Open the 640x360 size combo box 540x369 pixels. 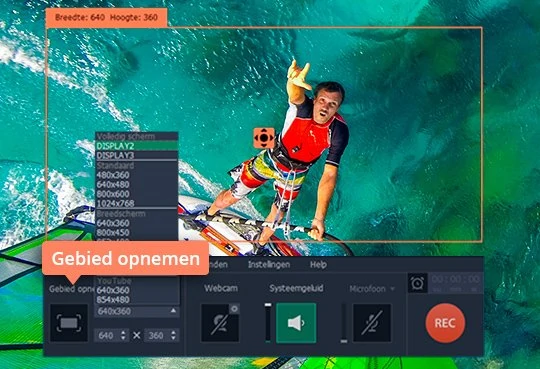click(137, 311)
